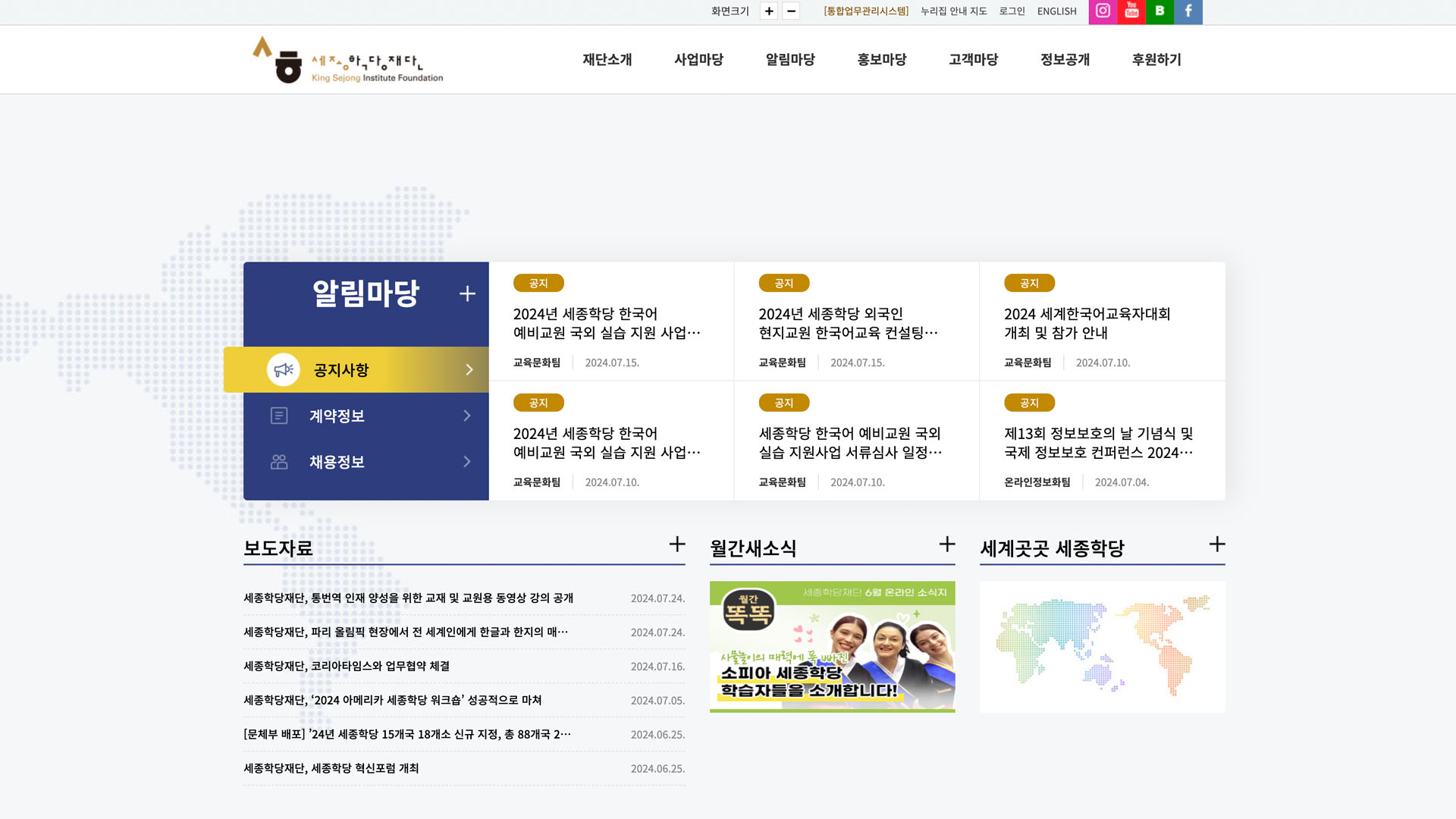Switch to ENGLISH site version
Image resolution: width=1456 pixels, height=819 pixels.
tap(1057, 11)
